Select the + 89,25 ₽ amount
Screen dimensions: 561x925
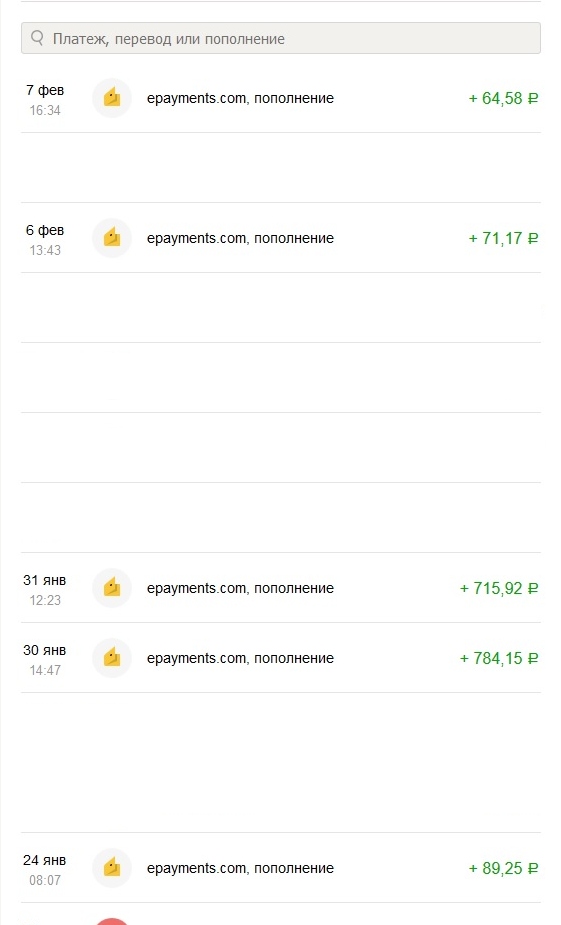[503, 868]
